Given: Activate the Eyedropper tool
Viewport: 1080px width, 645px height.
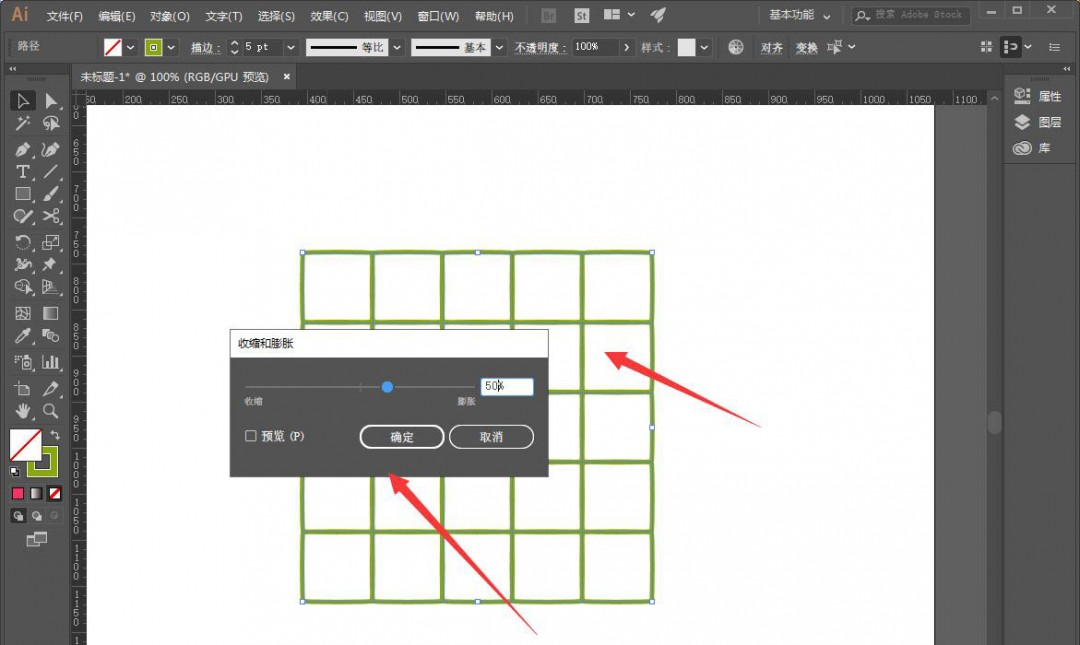Looking at the screenshot, I should coord(23,337).
